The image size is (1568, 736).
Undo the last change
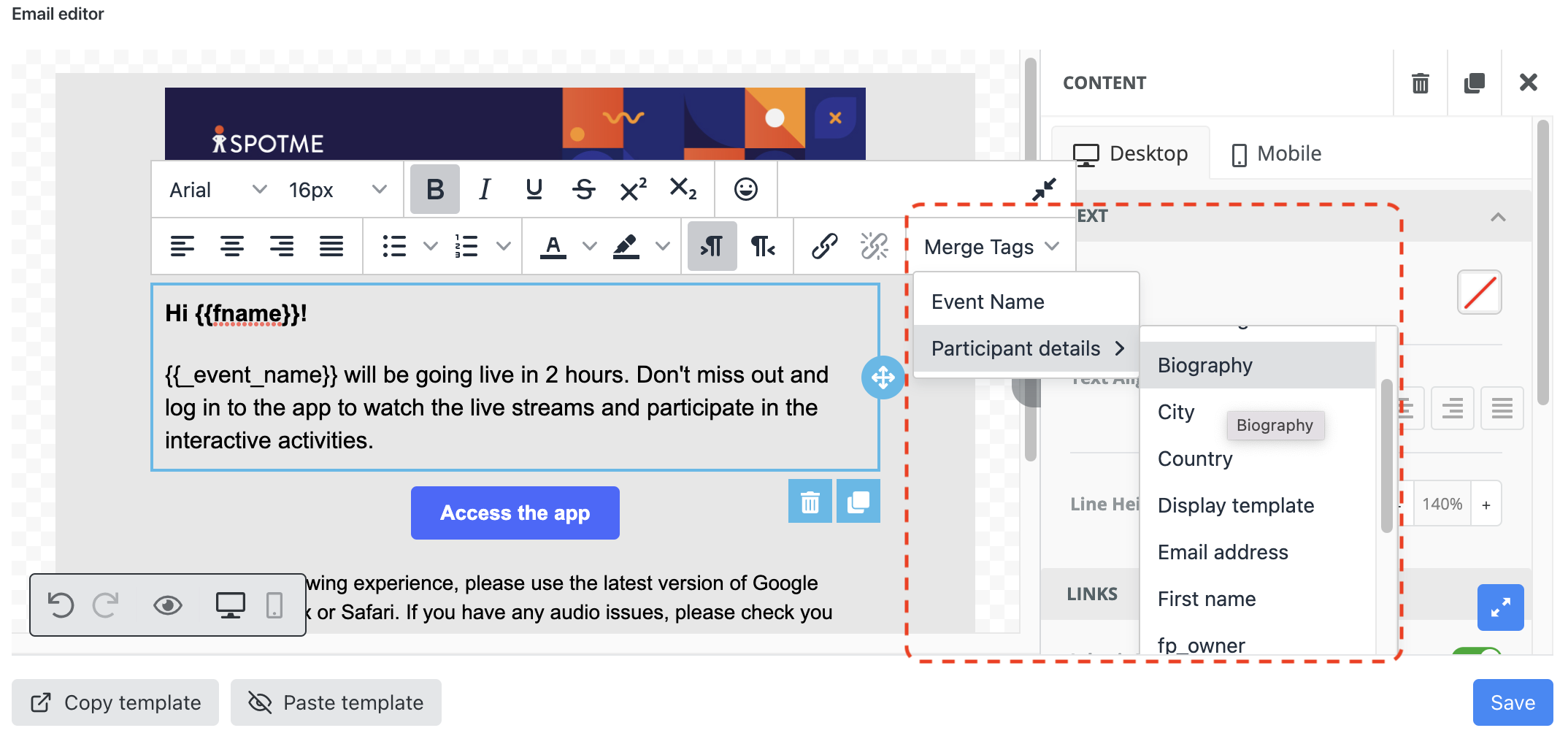tap(61, 605)
